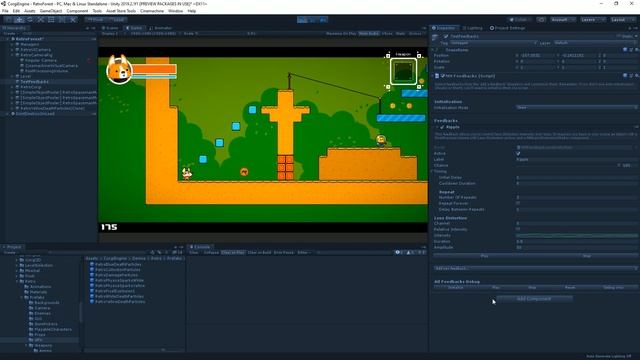The width and height of the screenshot is (640, 360).
Task: Open the cloud services icon
Action: point(541,20)
